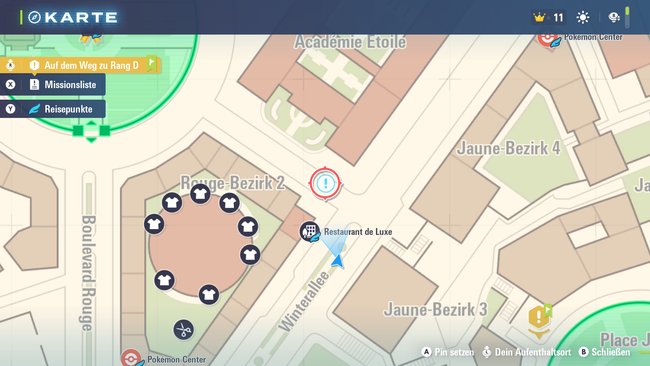This screenshot has height=366, width=650.
Task: Open the Reisepunkte fast travel menu
Action: point(53,109)
